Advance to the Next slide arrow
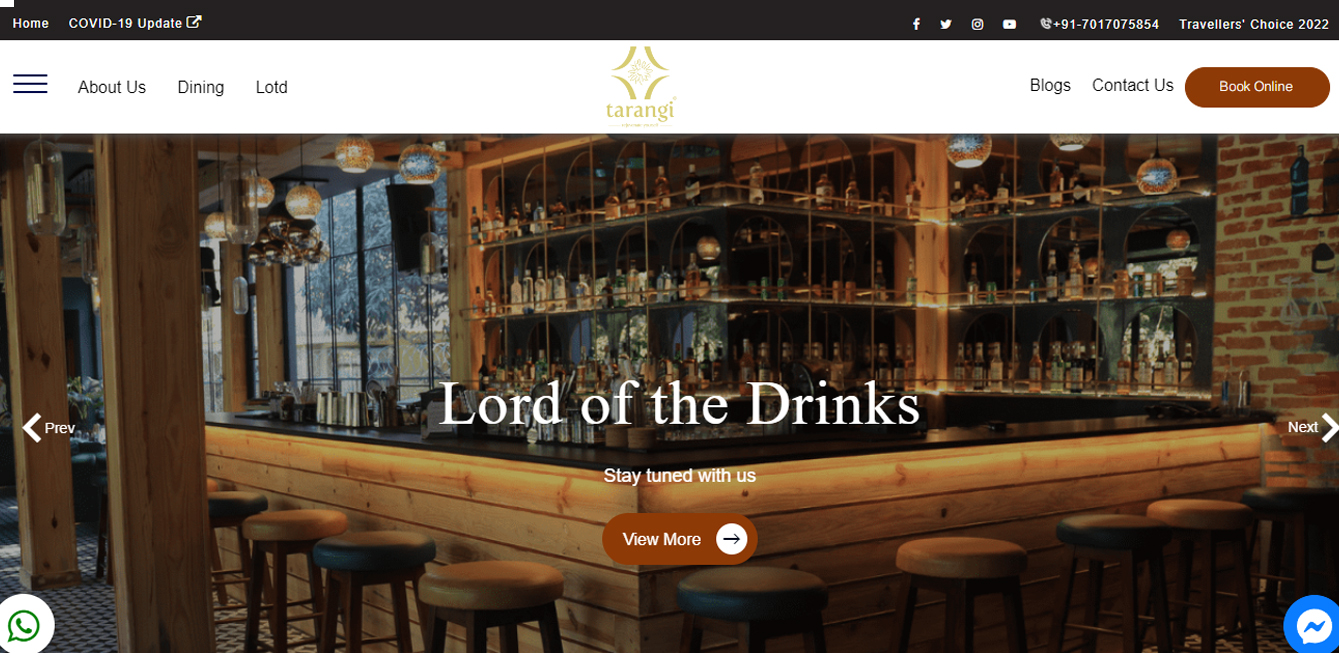This screenshot has height=653, width=1339. (1313, 428)
